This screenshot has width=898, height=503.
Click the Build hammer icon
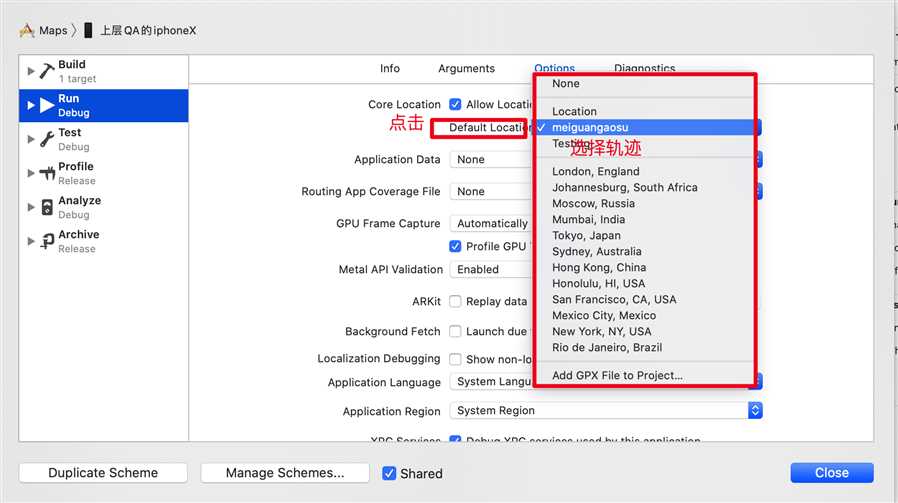(47, 71)
